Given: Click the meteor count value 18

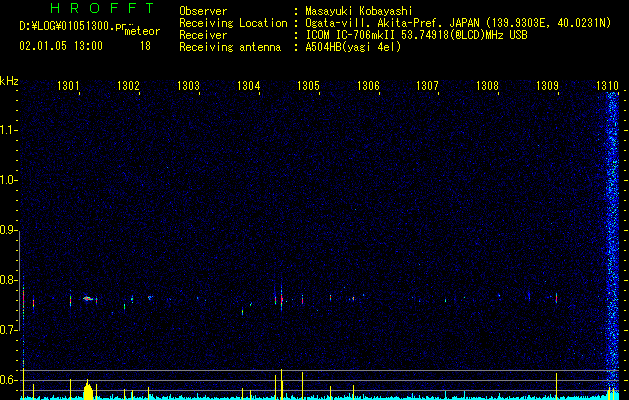Looking at the screenshot, I should pos(145,46).
